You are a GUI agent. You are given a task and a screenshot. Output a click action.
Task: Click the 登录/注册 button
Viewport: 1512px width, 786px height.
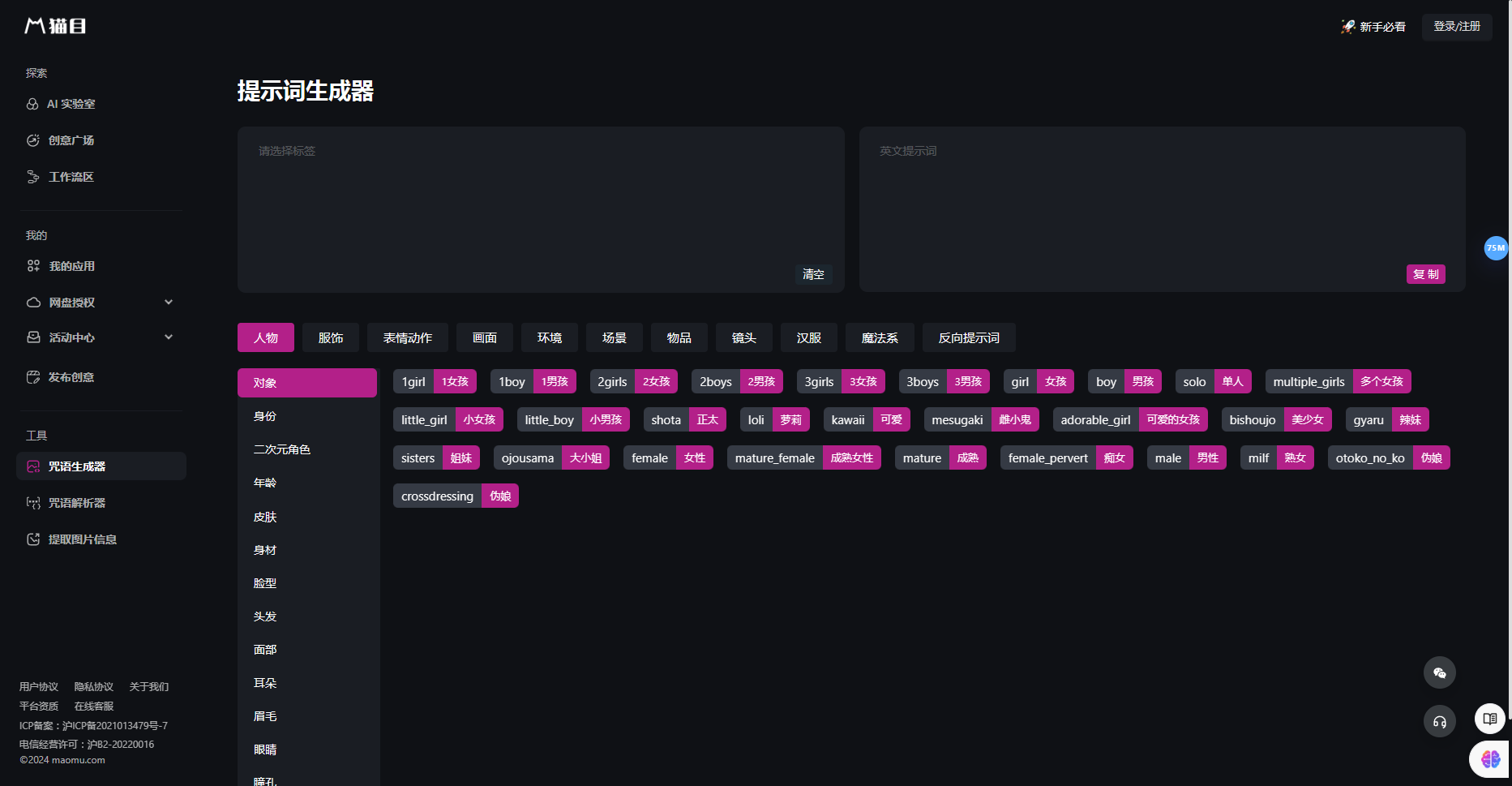(x=1457, y=27)
